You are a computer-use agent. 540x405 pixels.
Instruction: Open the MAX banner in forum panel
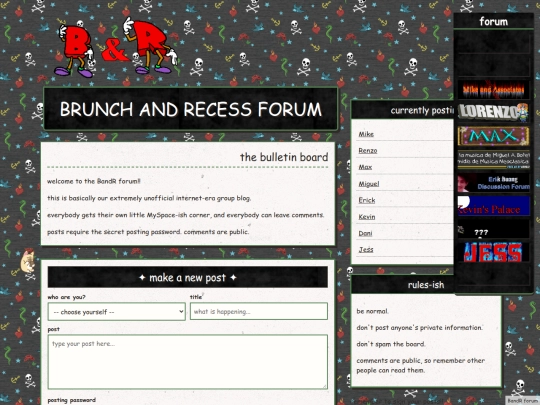coord(494,136)
